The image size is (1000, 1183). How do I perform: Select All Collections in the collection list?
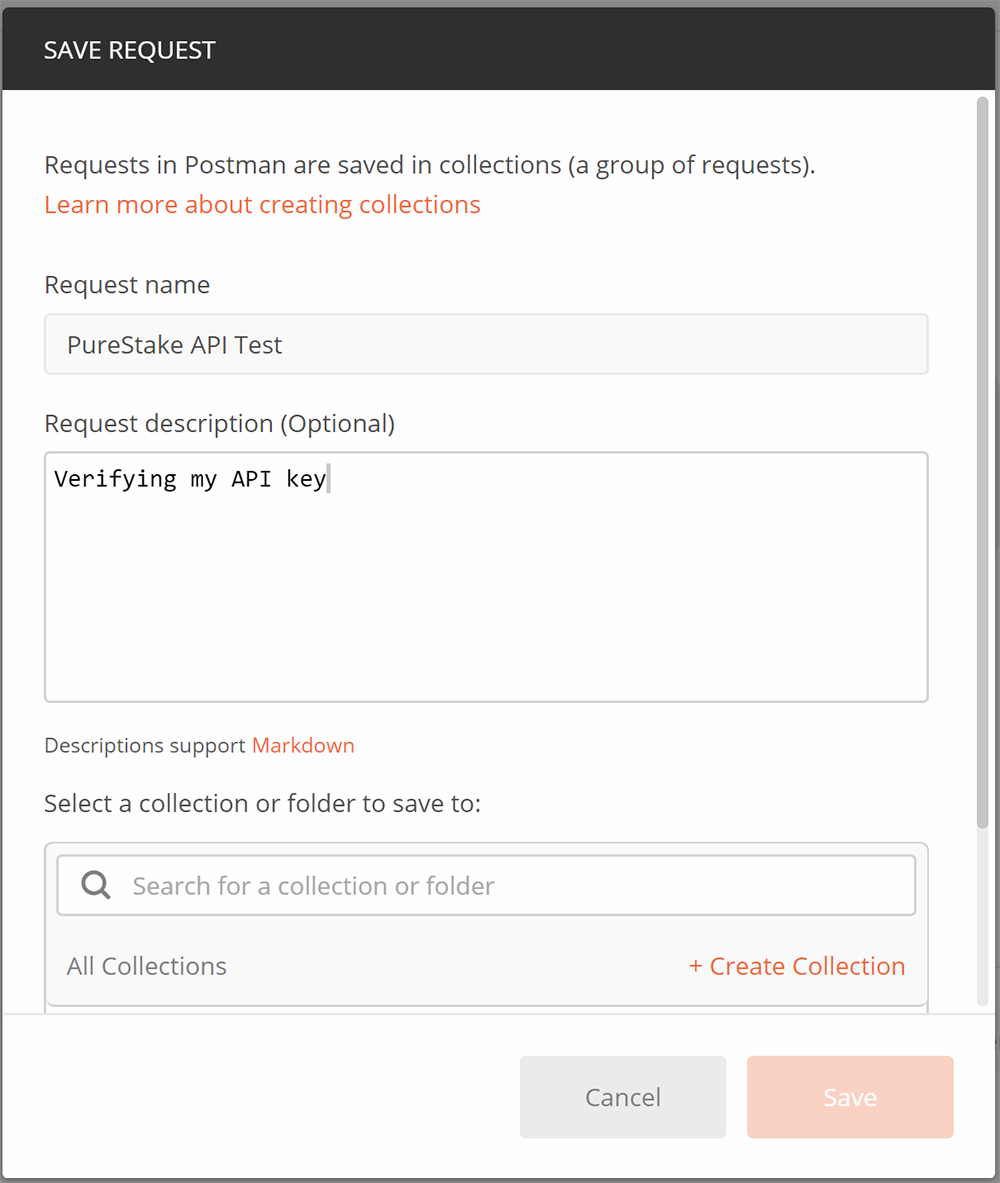point(146,966)
